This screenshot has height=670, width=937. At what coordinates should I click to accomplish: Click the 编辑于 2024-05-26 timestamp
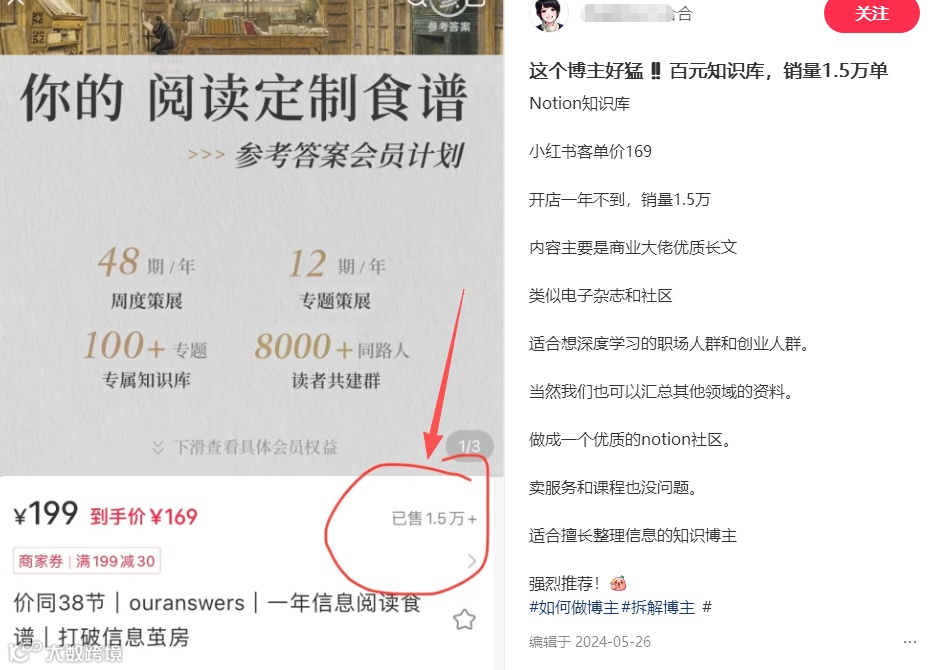[x=590, y=642]
